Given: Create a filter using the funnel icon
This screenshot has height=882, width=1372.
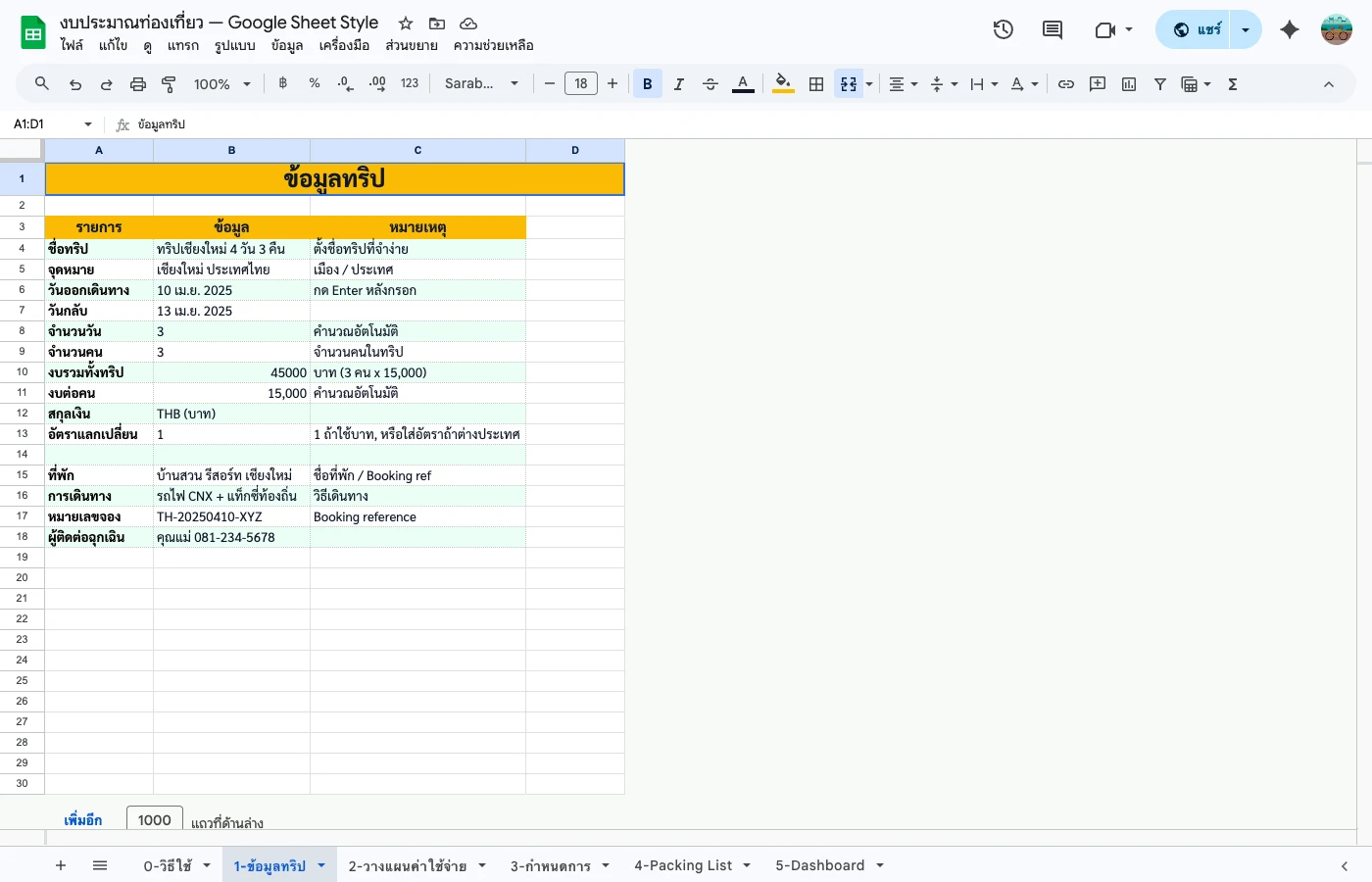Looking at the screenshot, I should click(x=1160, y=83).
